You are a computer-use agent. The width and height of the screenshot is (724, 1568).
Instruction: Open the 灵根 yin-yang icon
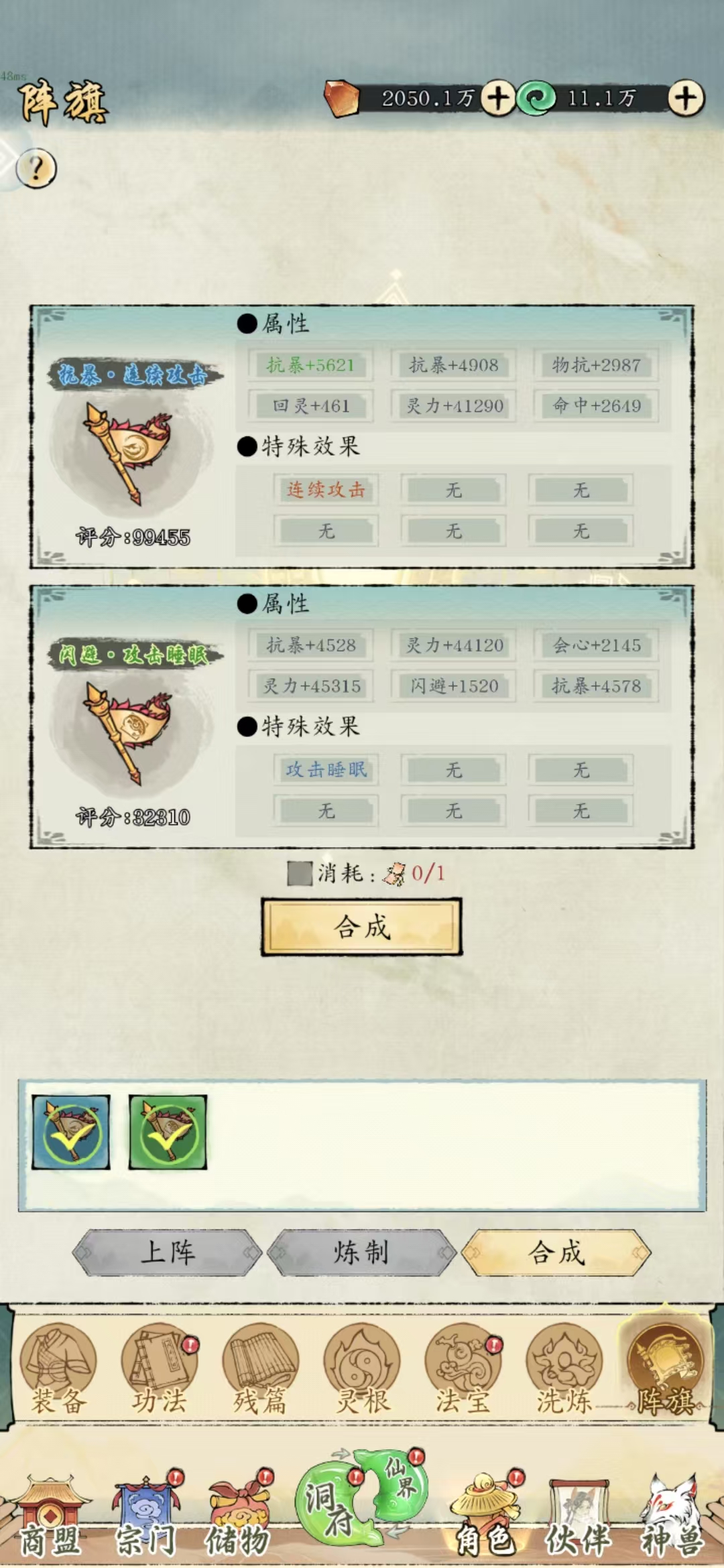tap(362, 1368)
